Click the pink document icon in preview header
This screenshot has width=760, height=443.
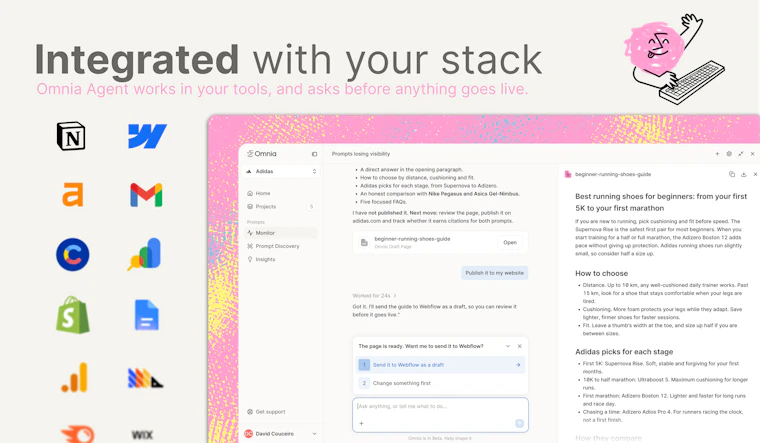click(x=568, y=174)
